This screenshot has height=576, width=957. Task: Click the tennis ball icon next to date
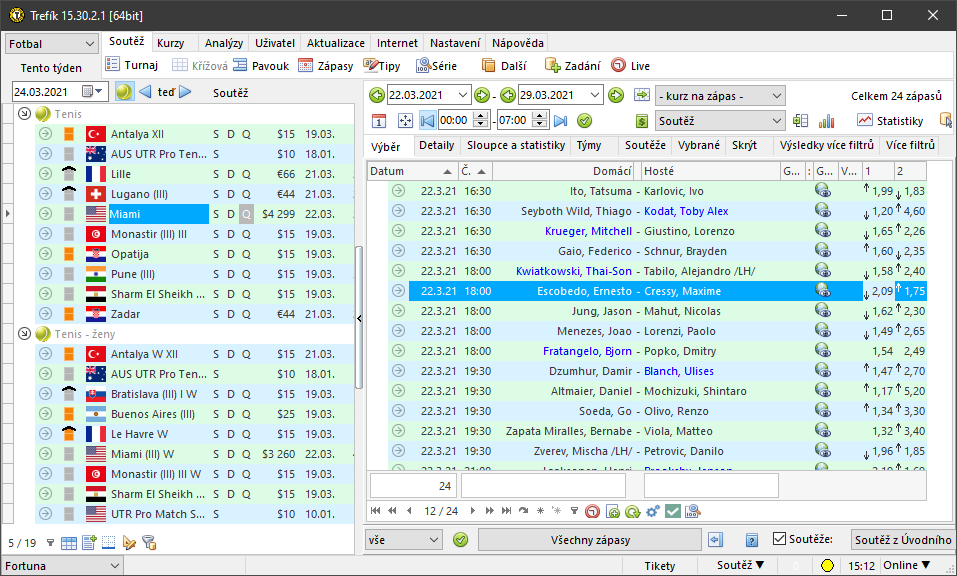pyautogui.click(x=124, y=92)
